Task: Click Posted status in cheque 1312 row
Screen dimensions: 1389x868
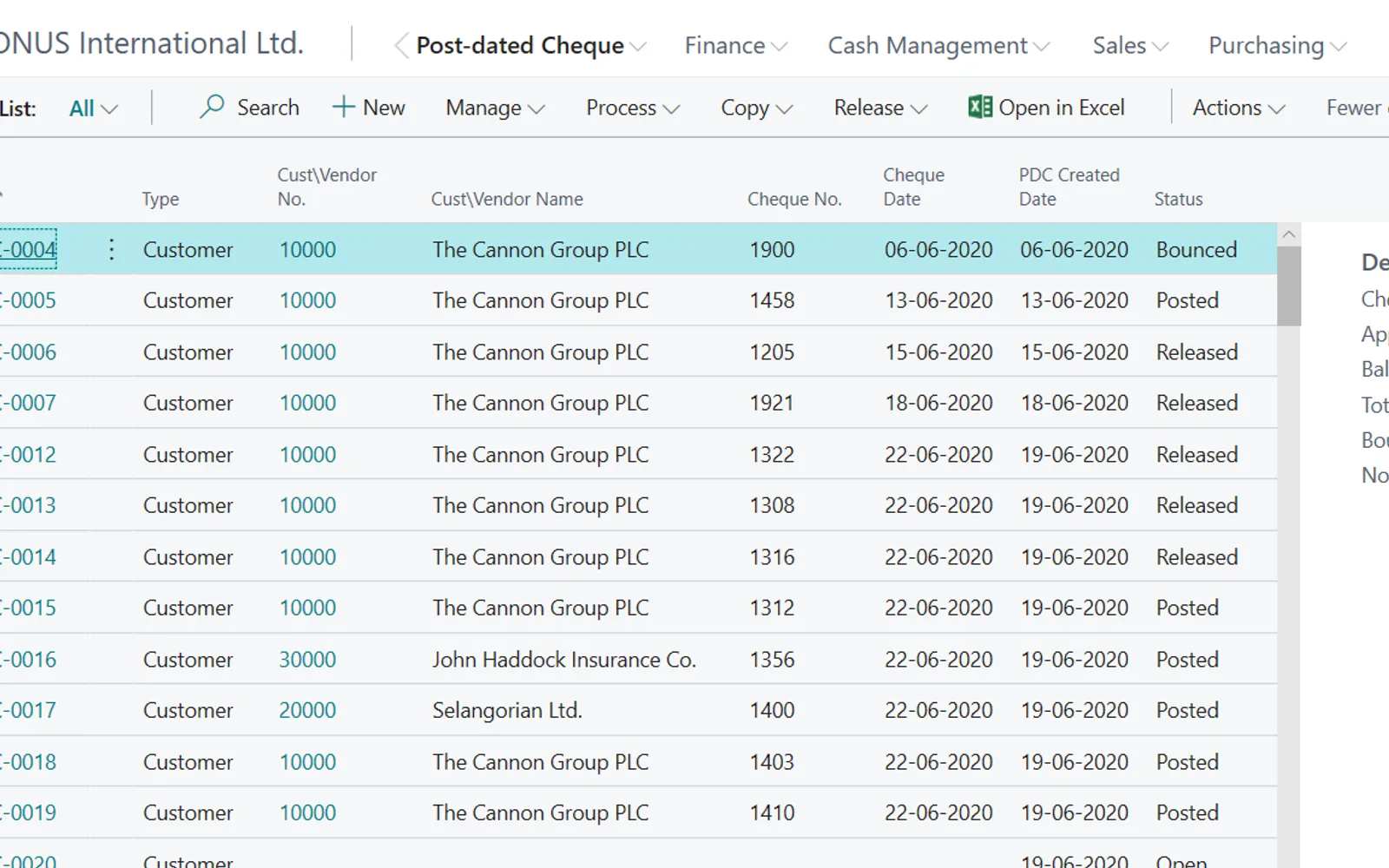Action: (x=1187, y=608)
